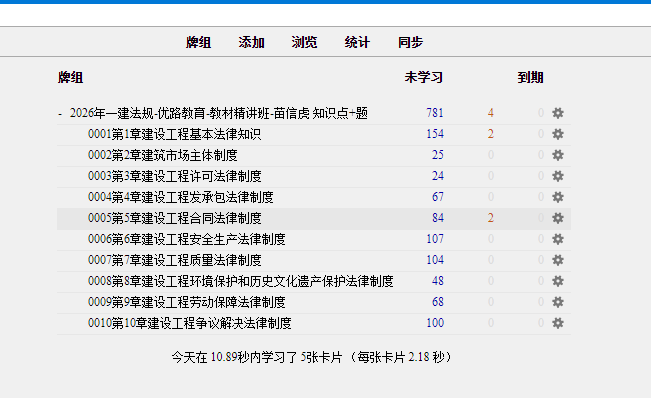651x398 pixels.
Task: Open deck 0001第1章建设工程基本法律知识
Action: click(174, 134)
